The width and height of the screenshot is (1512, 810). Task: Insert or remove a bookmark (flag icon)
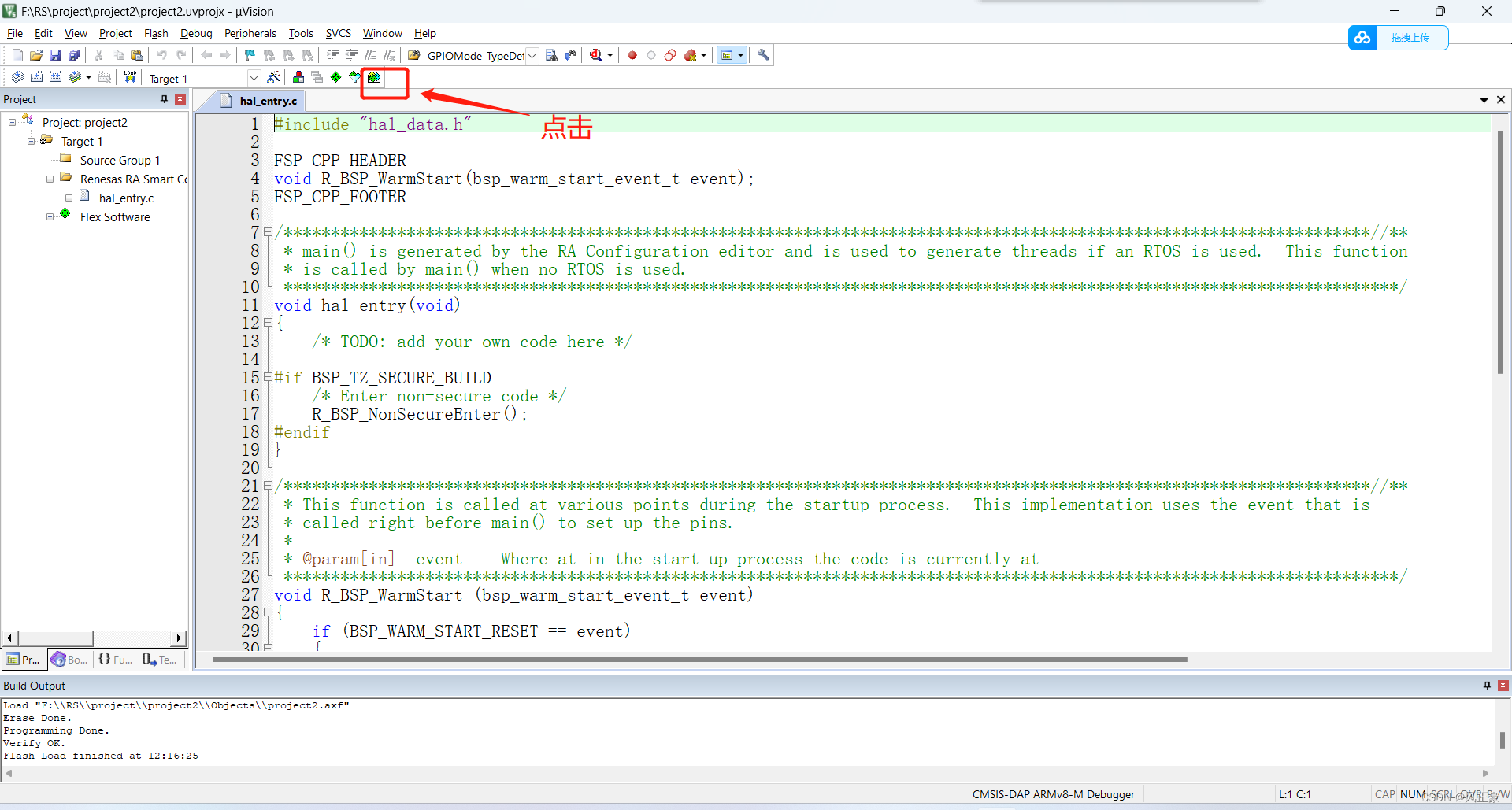250,55
